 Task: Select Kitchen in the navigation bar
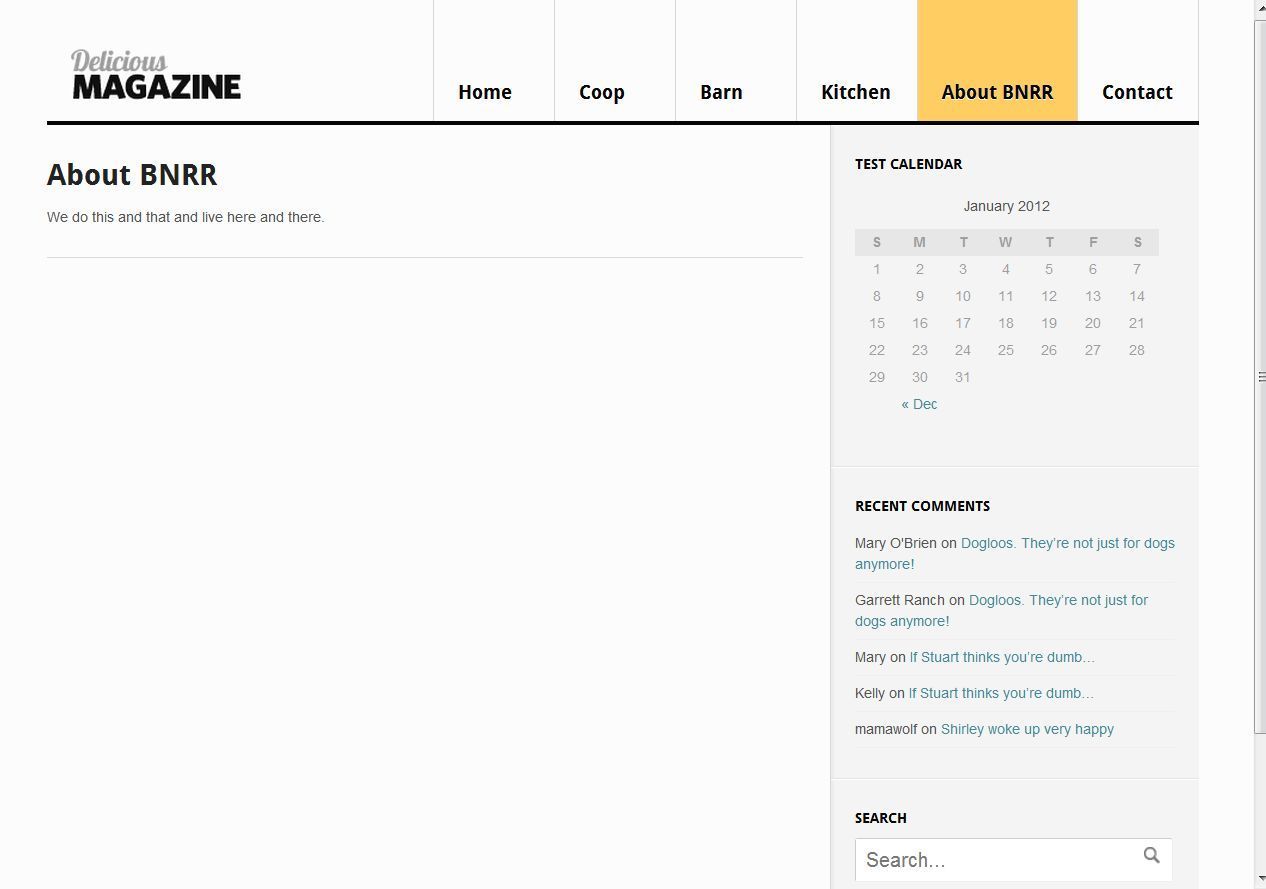point(855,92)
